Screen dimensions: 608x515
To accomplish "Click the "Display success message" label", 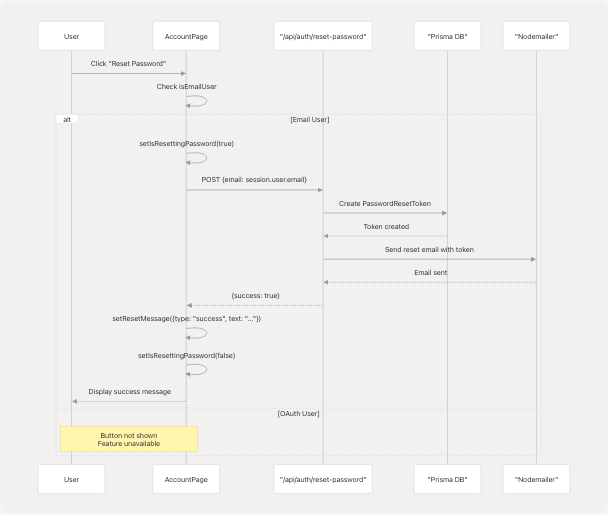I will 129,391.
